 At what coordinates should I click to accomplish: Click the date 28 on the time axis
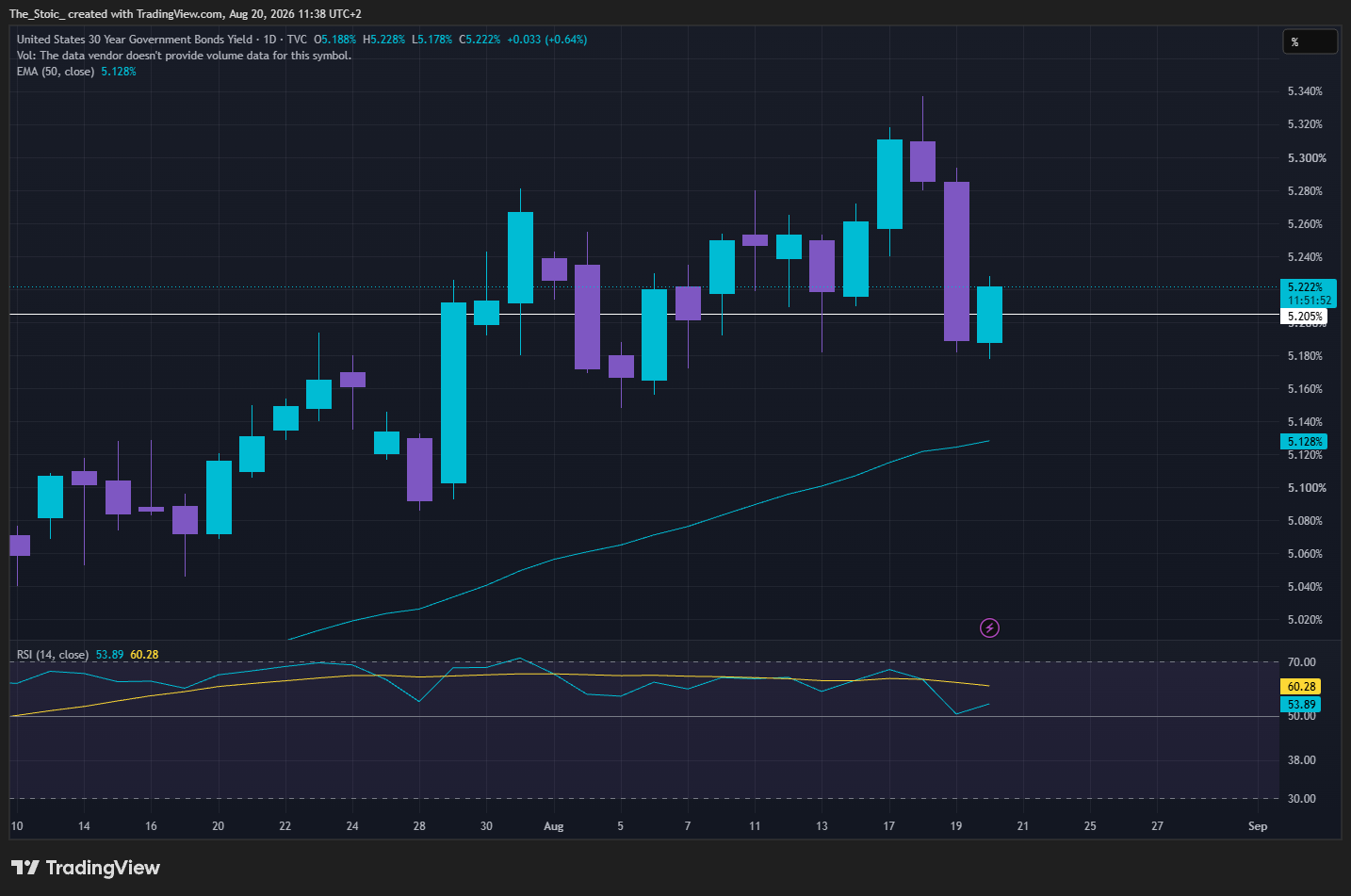point(419,826)
